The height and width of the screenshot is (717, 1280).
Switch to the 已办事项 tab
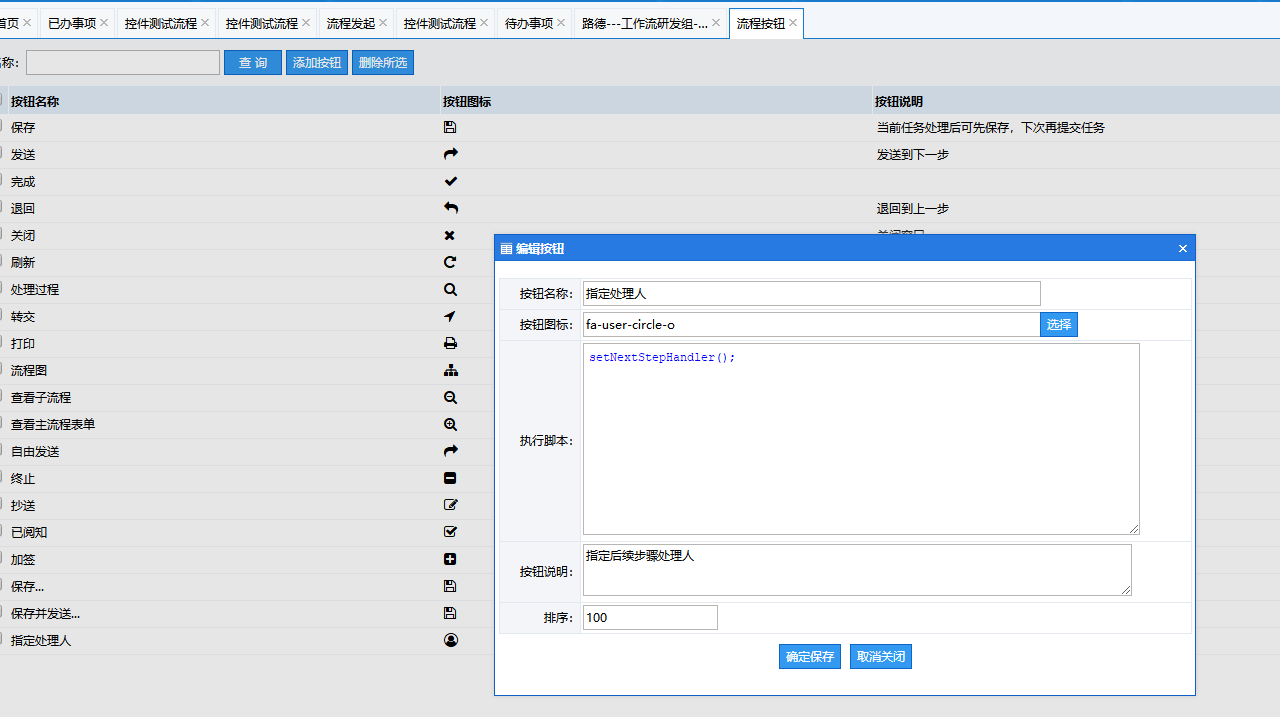[x=72, y=23]
